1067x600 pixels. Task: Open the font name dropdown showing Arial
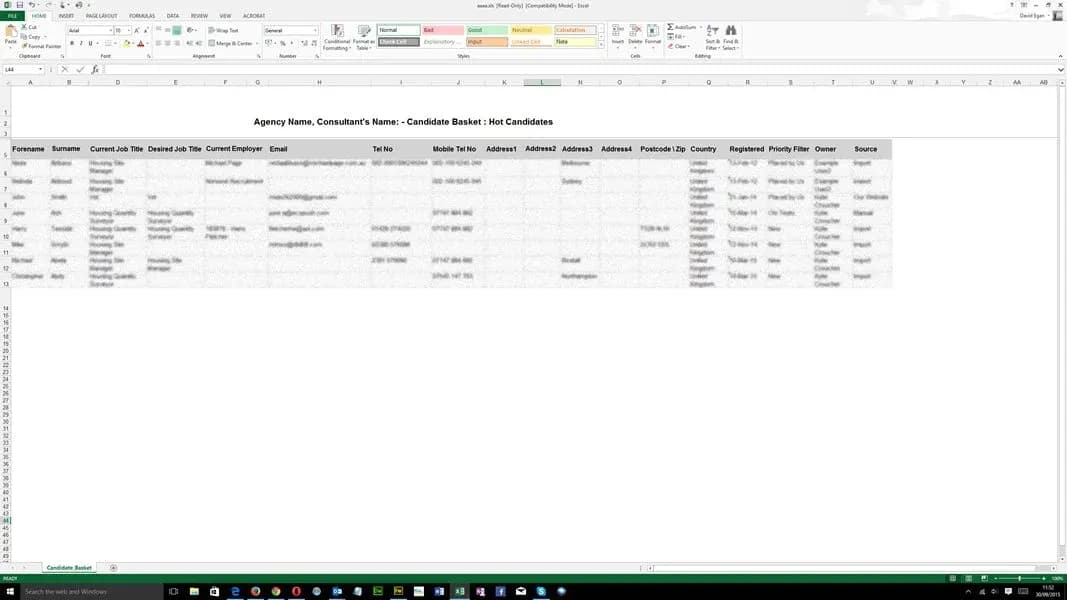click(x=89, y=31)
